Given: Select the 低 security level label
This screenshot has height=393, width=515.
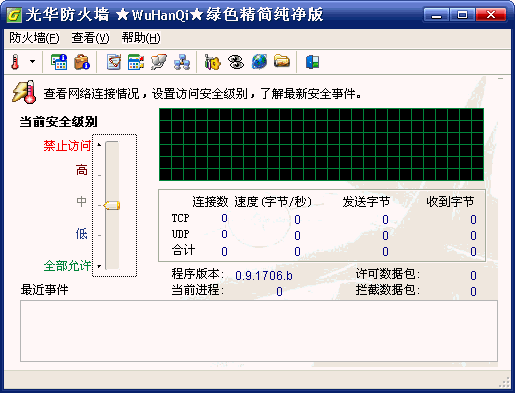Looking at the screenshot, I should coord(82,234).
